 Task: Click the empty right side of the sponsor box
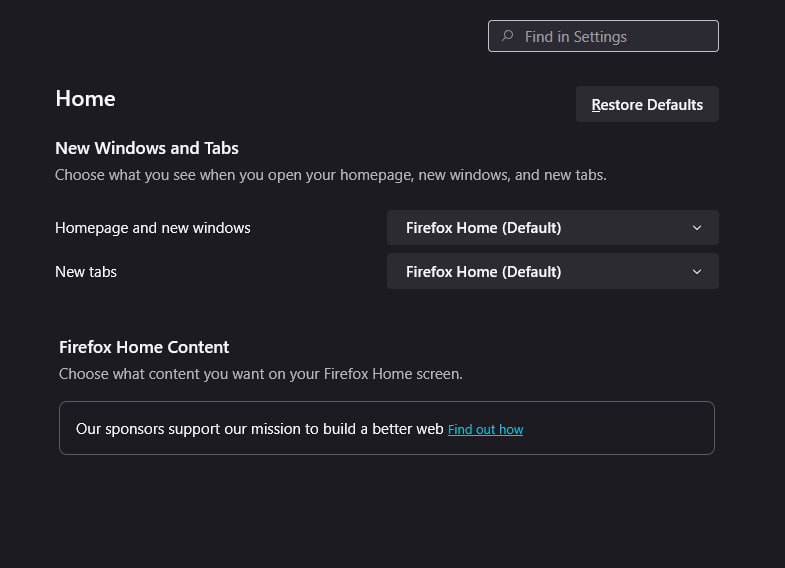click(630, 429)
